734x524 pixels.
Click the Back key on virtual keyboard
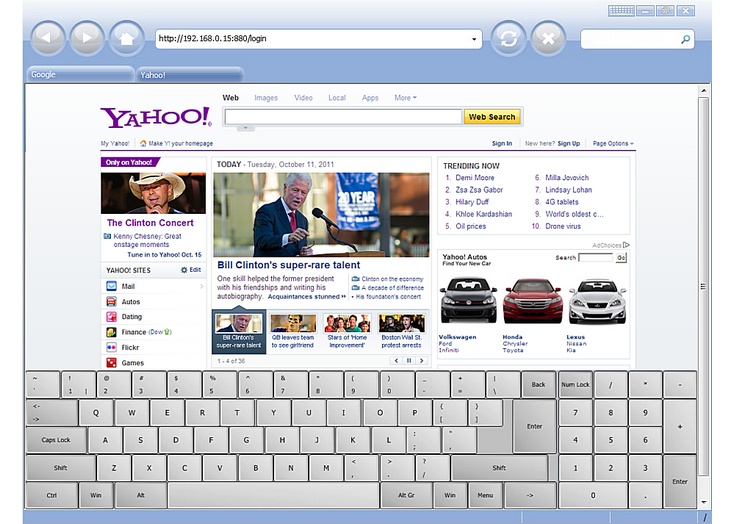pyautogui.click(x=538, y=384)
